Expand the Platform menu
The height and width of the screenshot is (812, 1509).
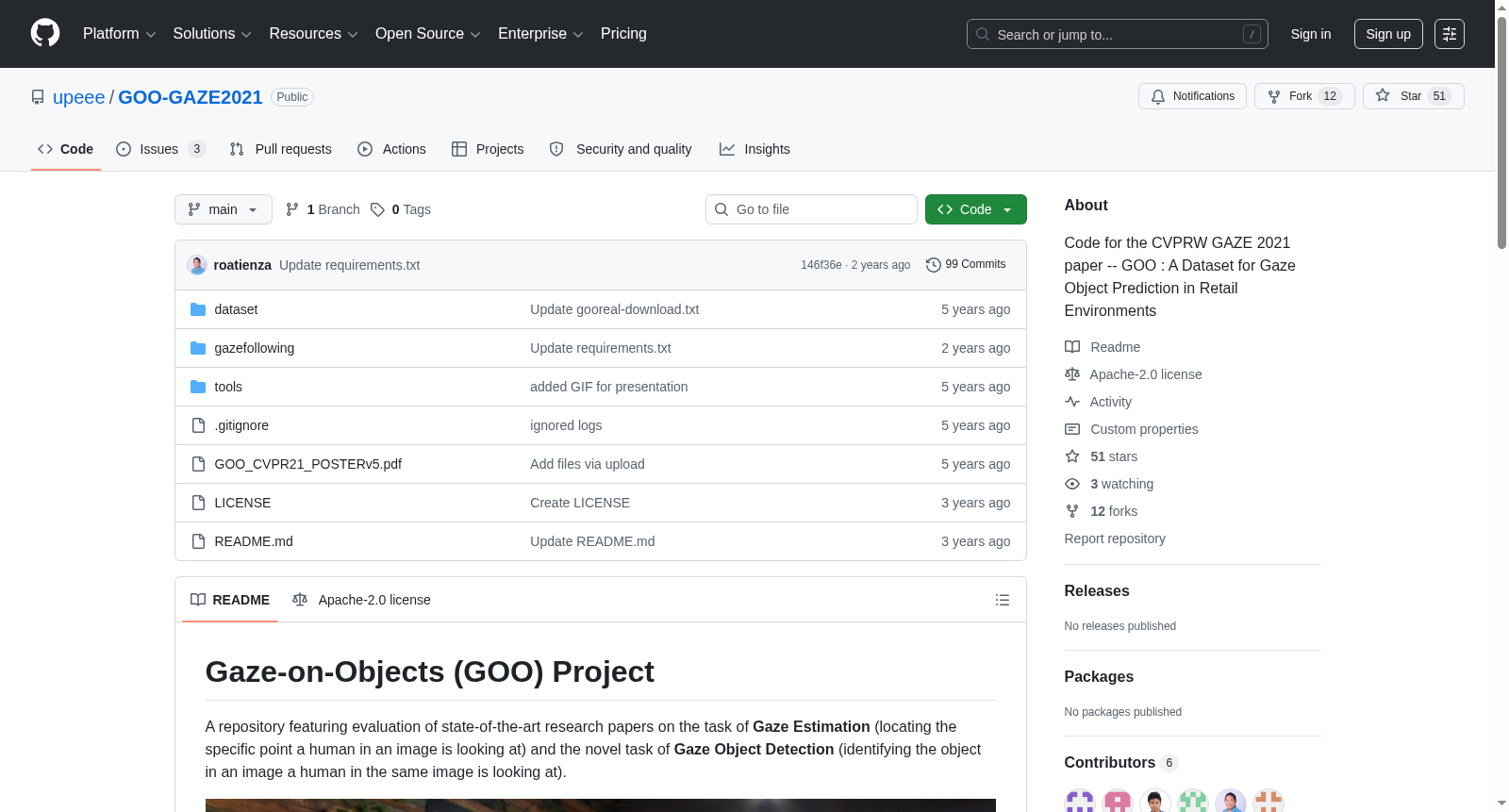120,34
